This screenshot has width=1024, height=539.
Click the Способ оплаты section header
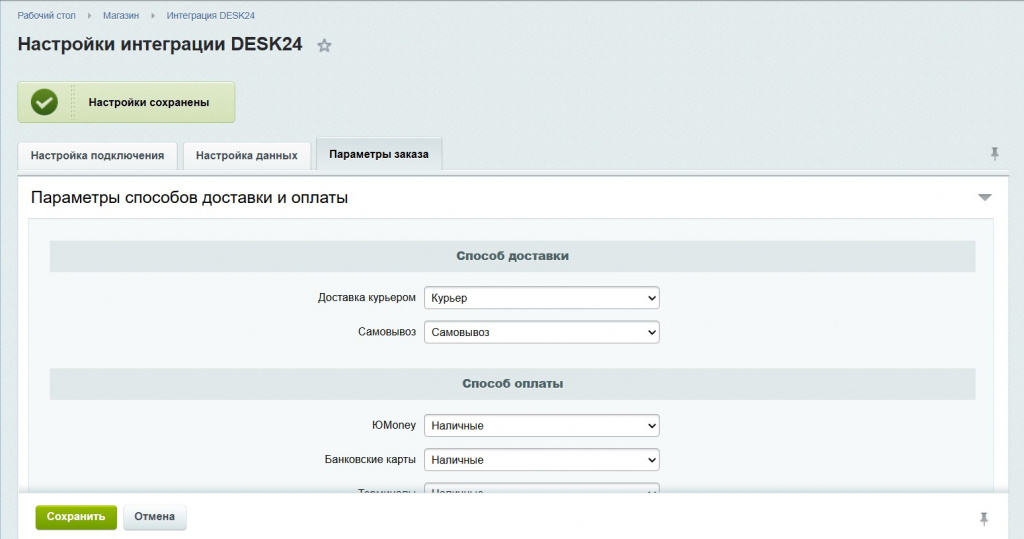pos(512,384)
